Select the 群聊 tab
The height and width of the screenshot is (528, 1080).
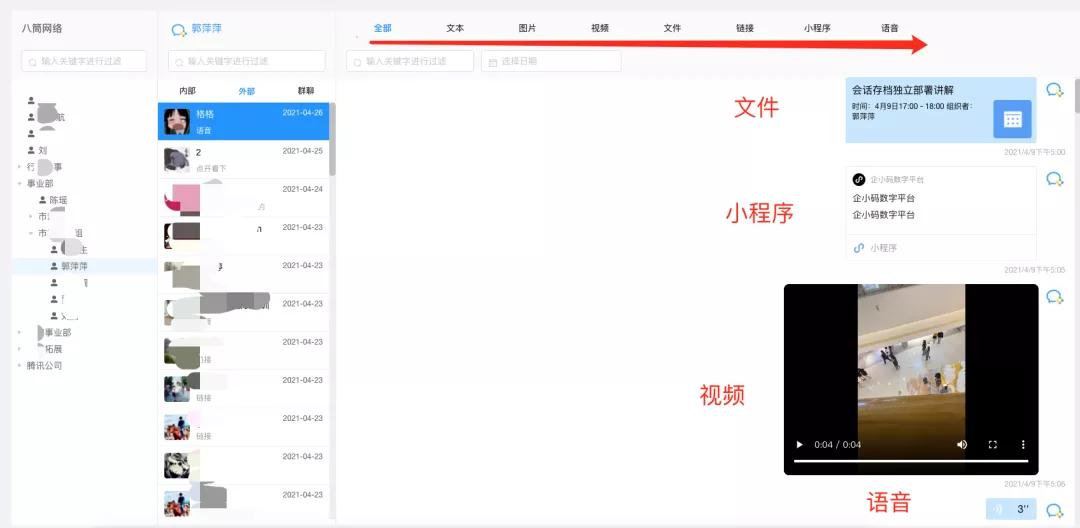(306, 91)
